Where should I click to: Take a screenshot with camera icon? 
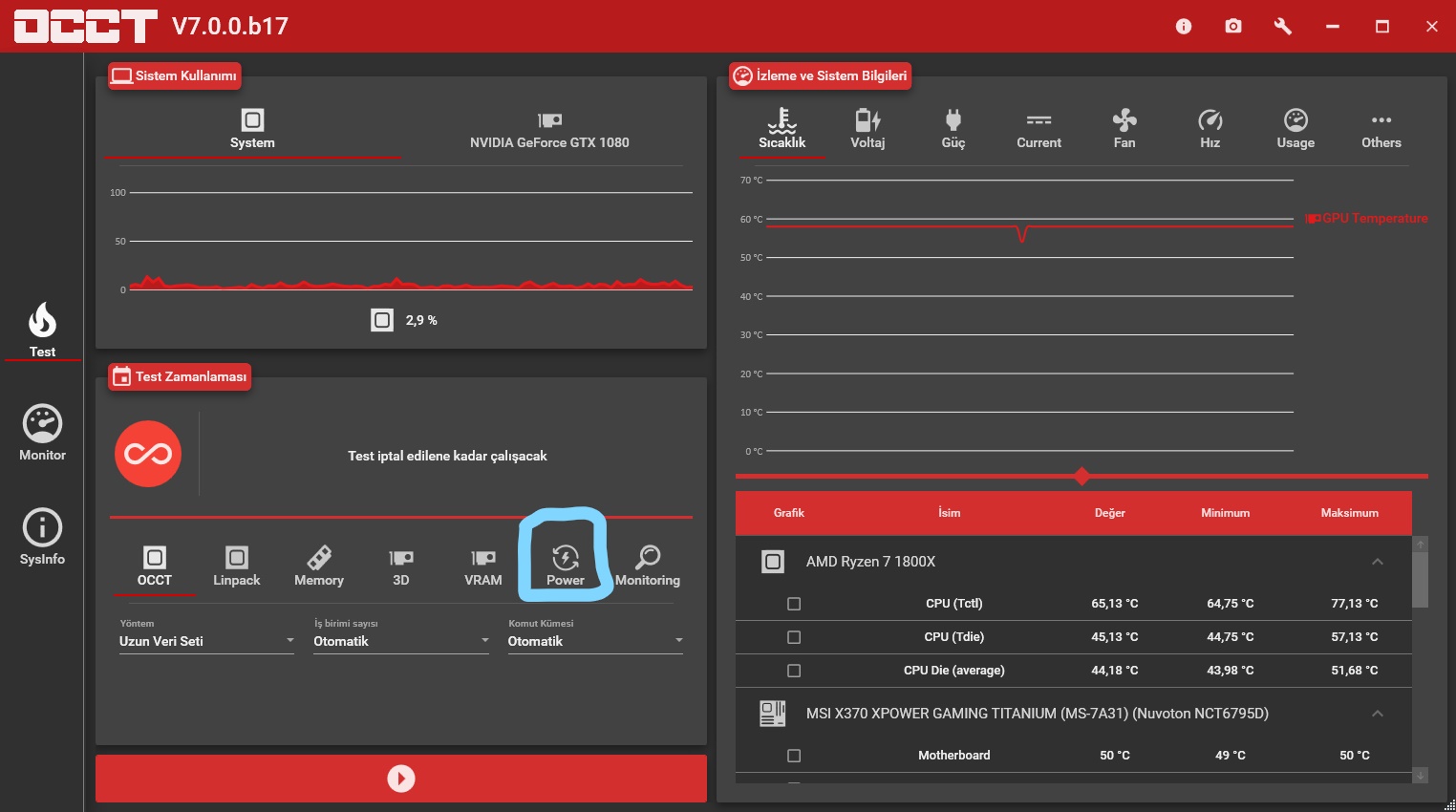[1233, 26]
